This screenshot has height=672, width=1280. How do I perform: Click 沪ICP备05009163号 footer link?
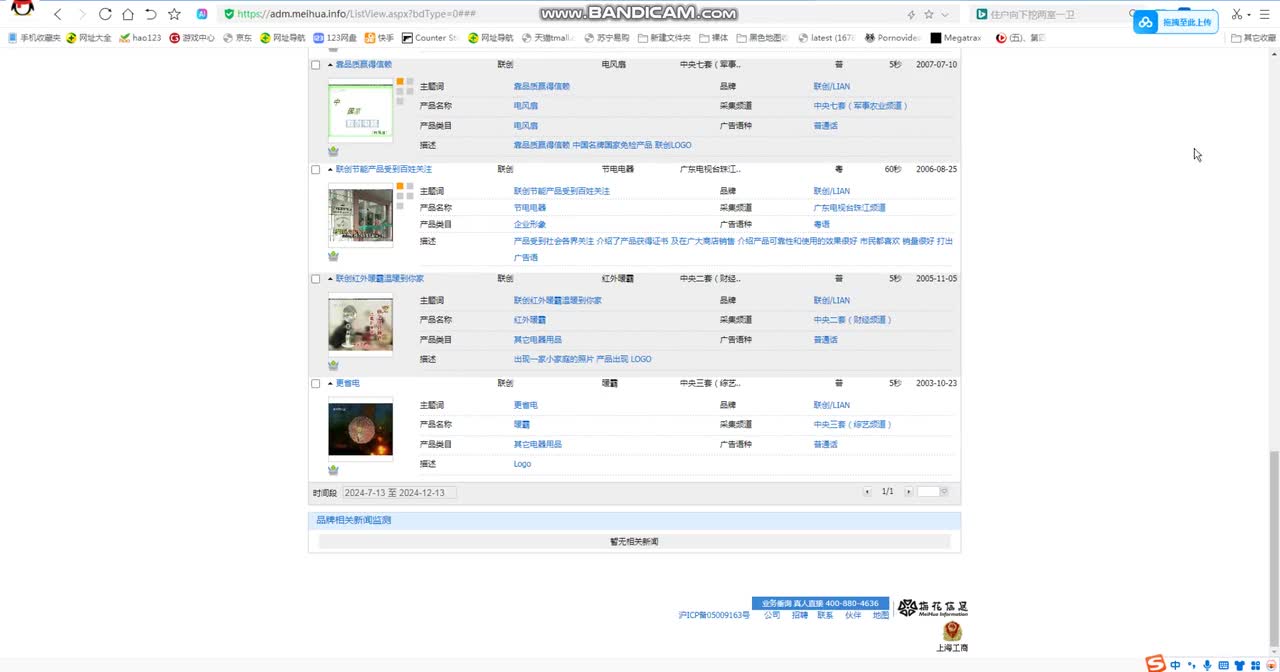point(714,616)
